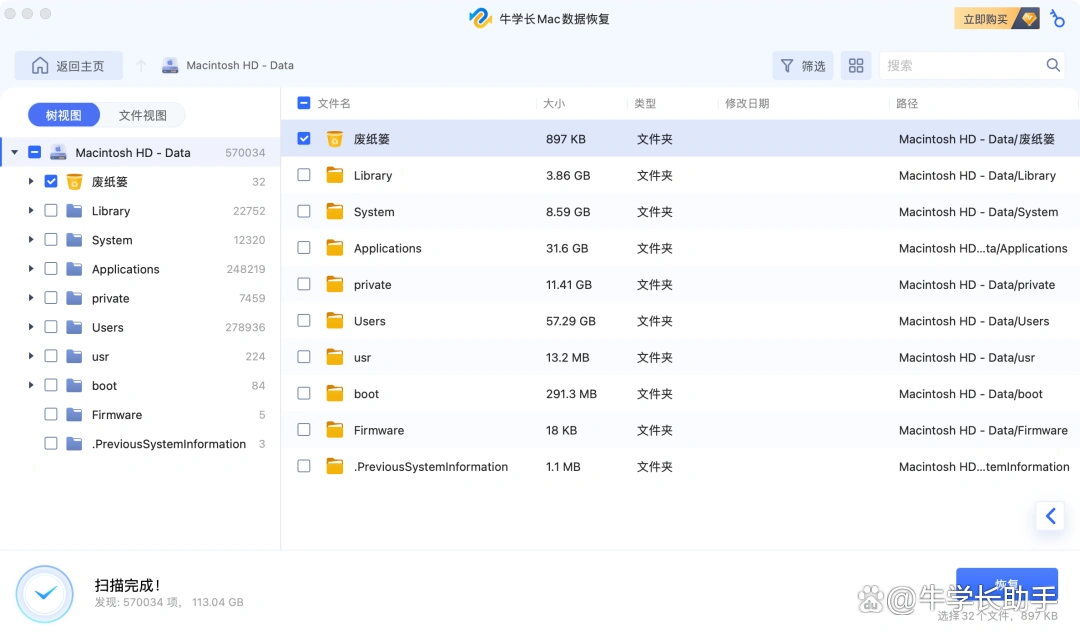Click the search magnifier icon
The height and width of the screenshot is (637, 1080).
(1055, 65)
